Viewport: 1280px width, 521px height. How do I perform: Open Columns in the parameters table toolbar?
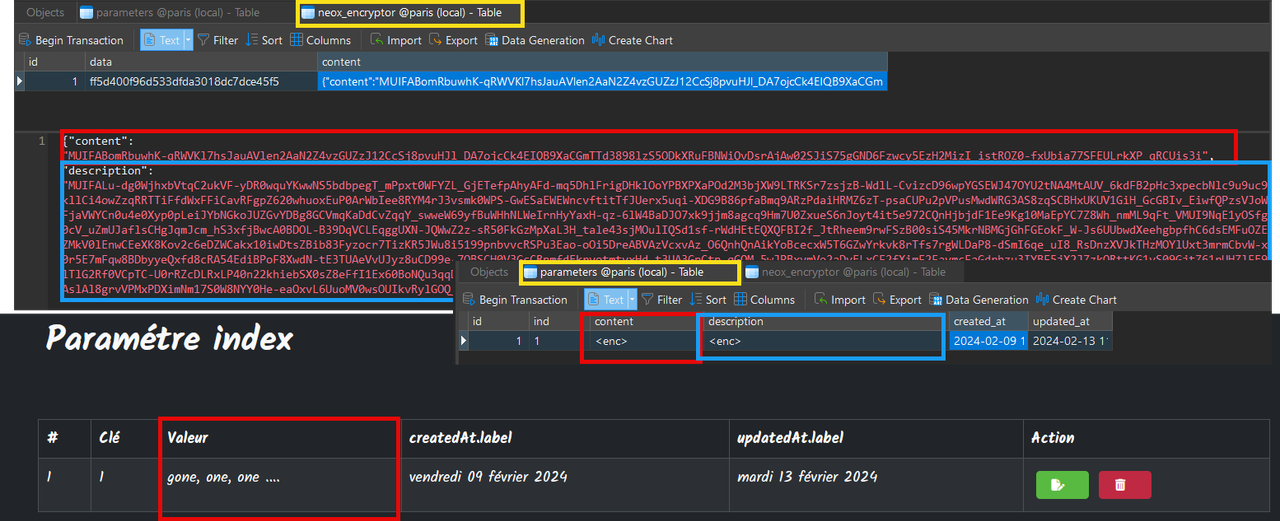[765, 299]
